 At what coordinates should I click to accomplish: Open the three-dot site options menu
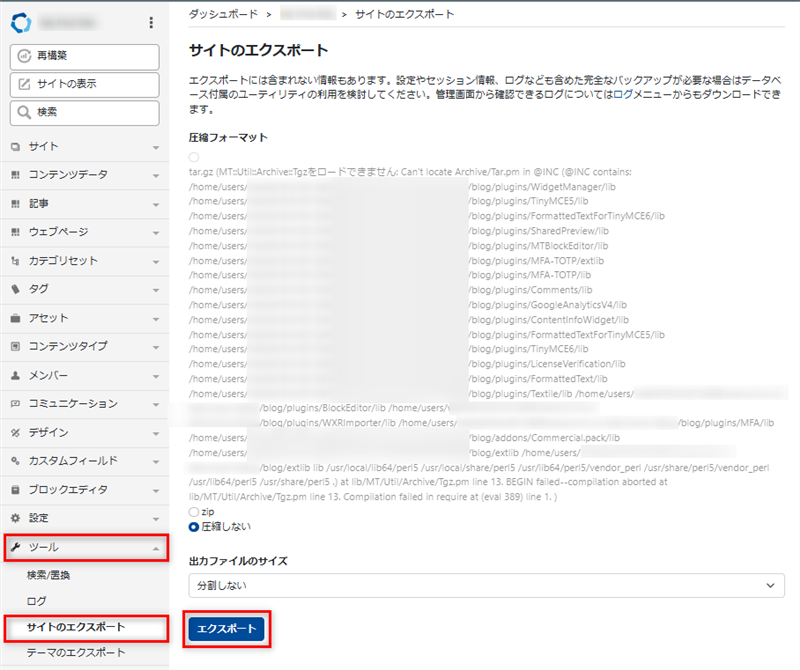pyautogui.click(x=151, y=22)
